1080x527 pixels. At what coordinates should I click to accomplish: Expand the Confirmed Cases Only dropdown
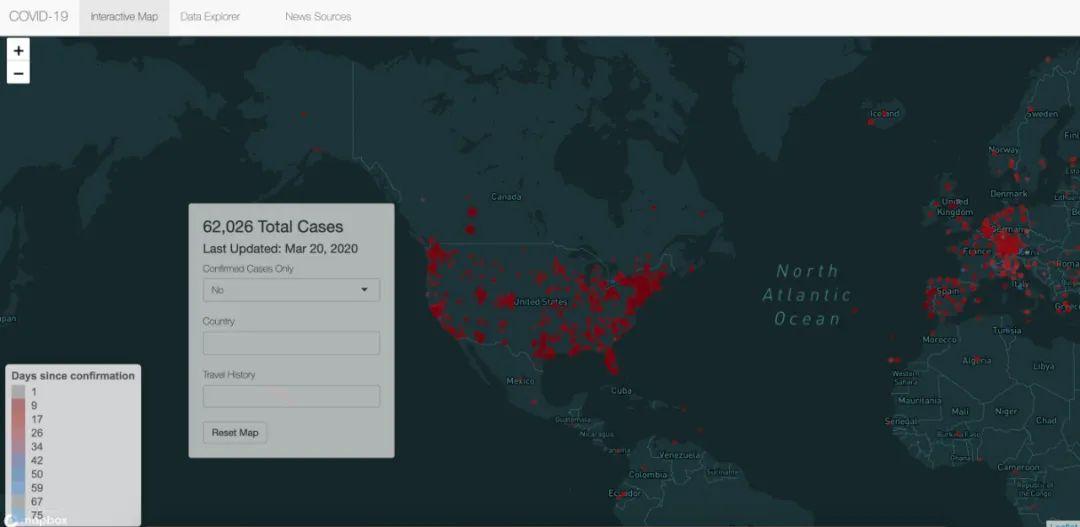(x=291, y=290)
